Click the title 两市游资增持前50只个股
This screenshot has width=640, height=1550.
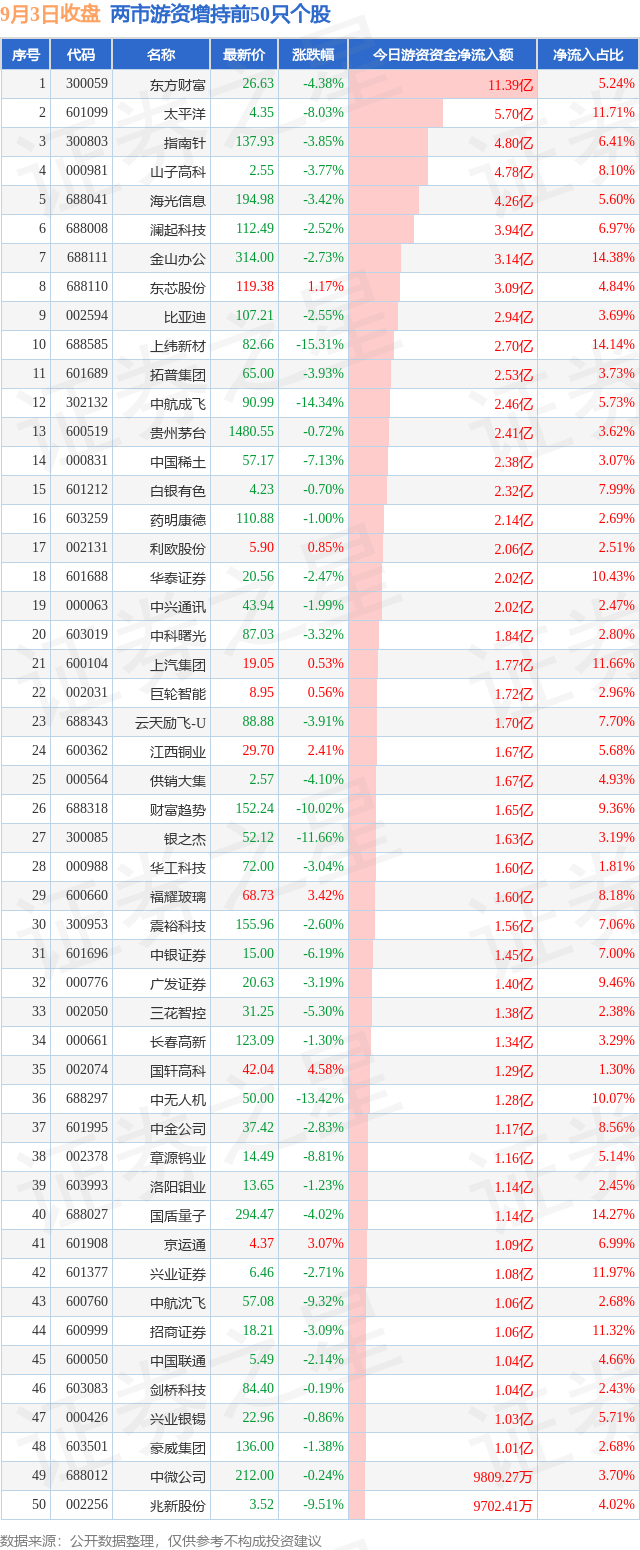point(222,15)
